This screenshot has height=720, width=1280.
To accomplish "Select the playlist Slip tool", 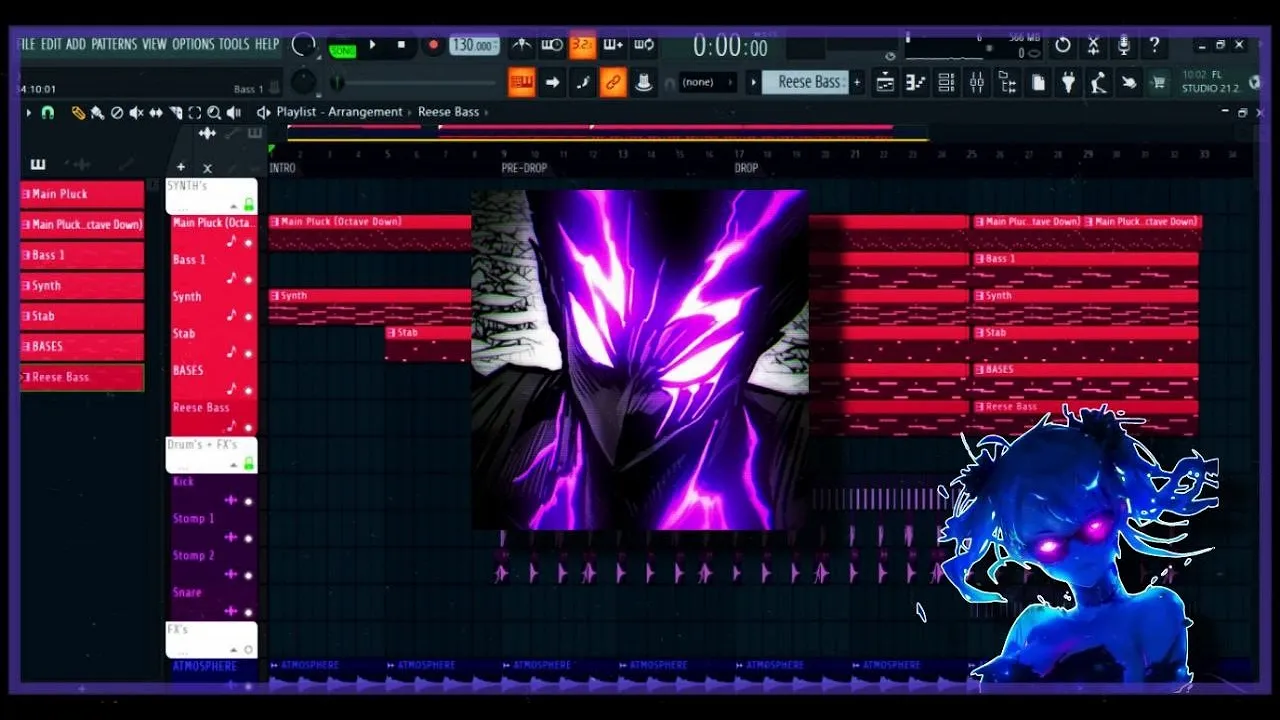I will (156, 113).
